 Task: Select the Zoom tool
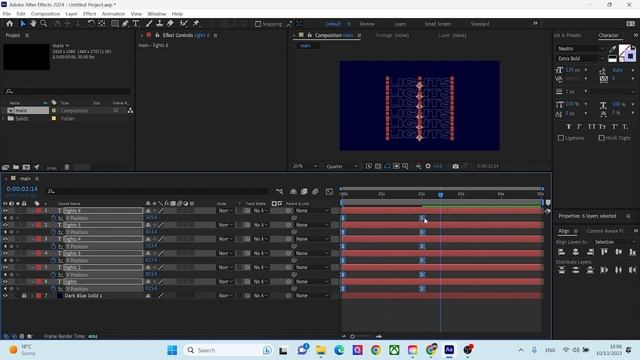click(44, 24)
